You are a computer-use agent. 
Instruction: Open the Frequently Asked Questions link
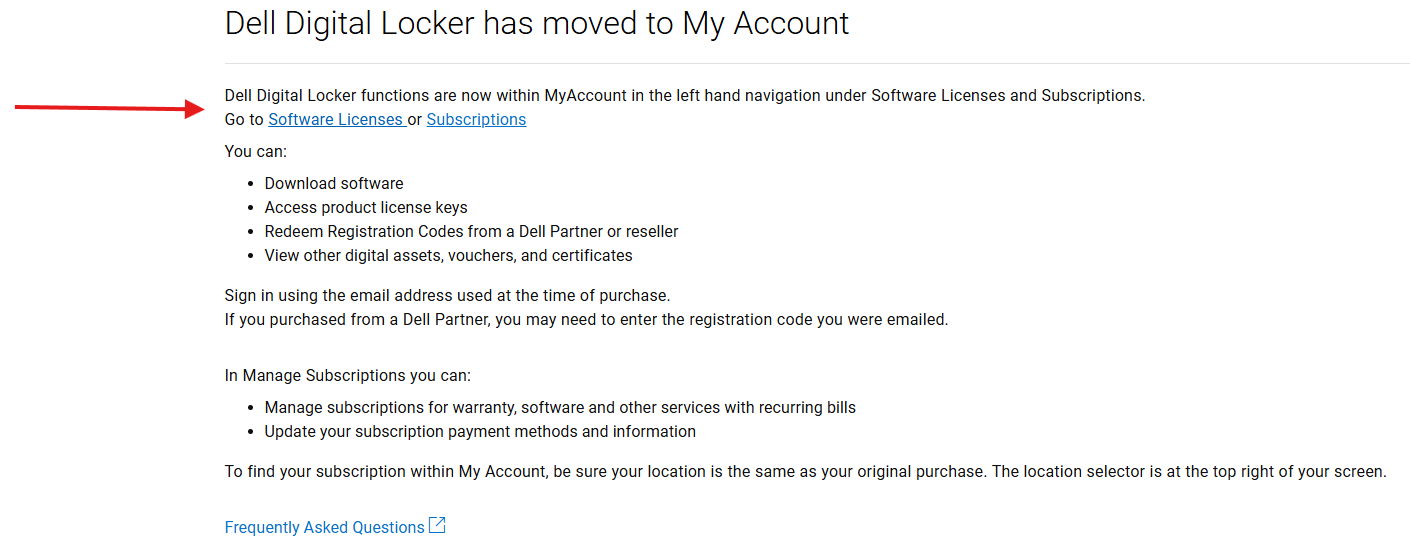(x=324, y=528)
